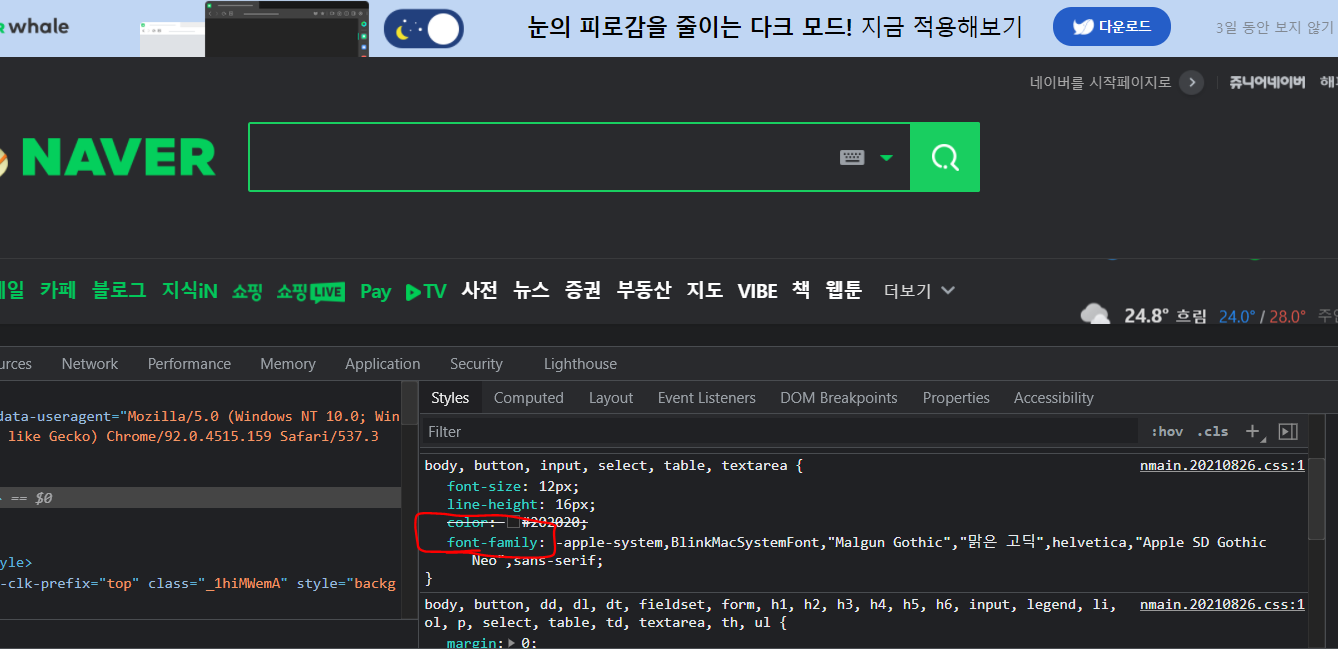Open the 지도 navigation link

pyautogui.click(x=705, y=290)
